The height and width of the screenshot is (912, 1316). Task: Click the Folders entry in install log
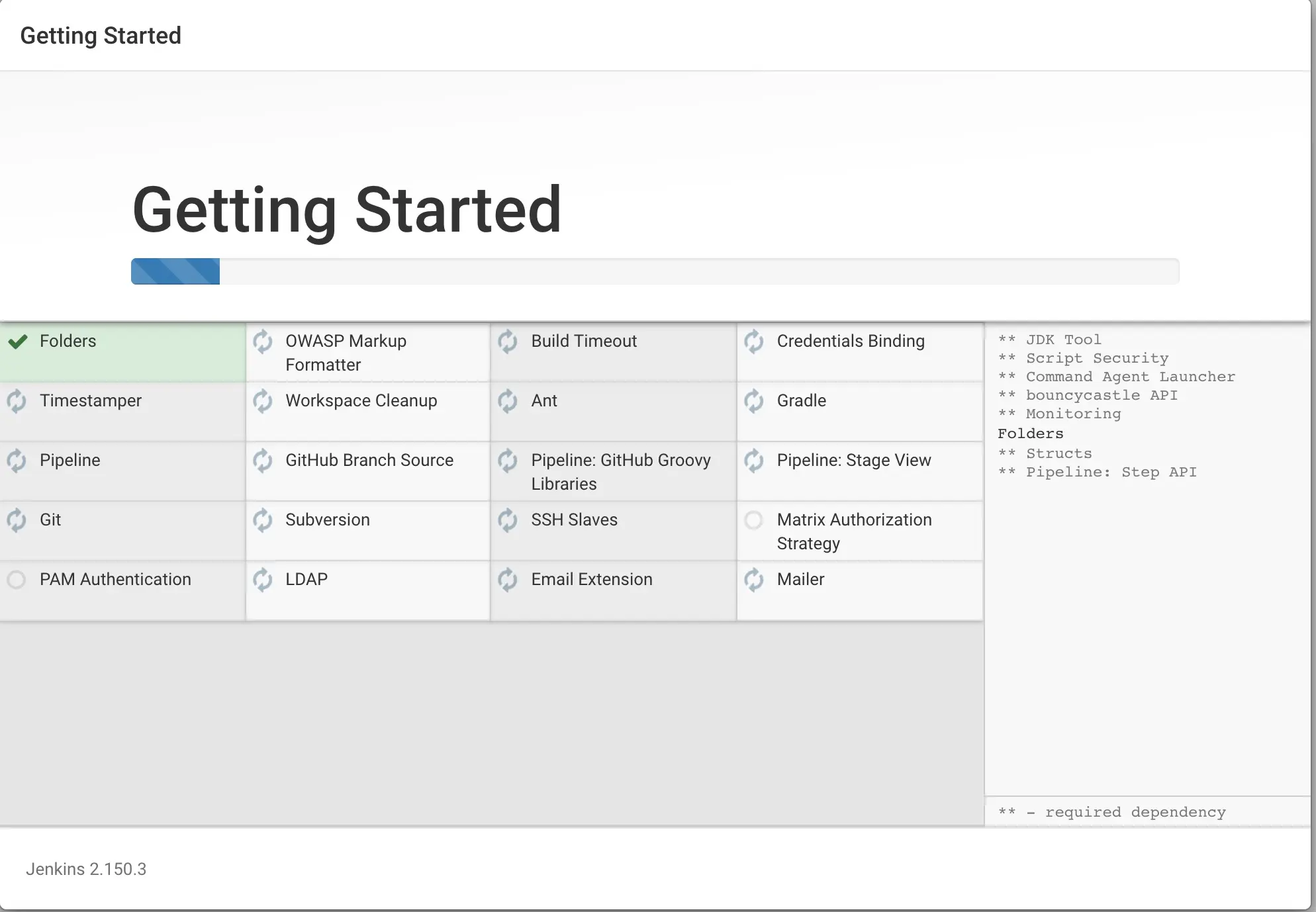click(1030, 434)
